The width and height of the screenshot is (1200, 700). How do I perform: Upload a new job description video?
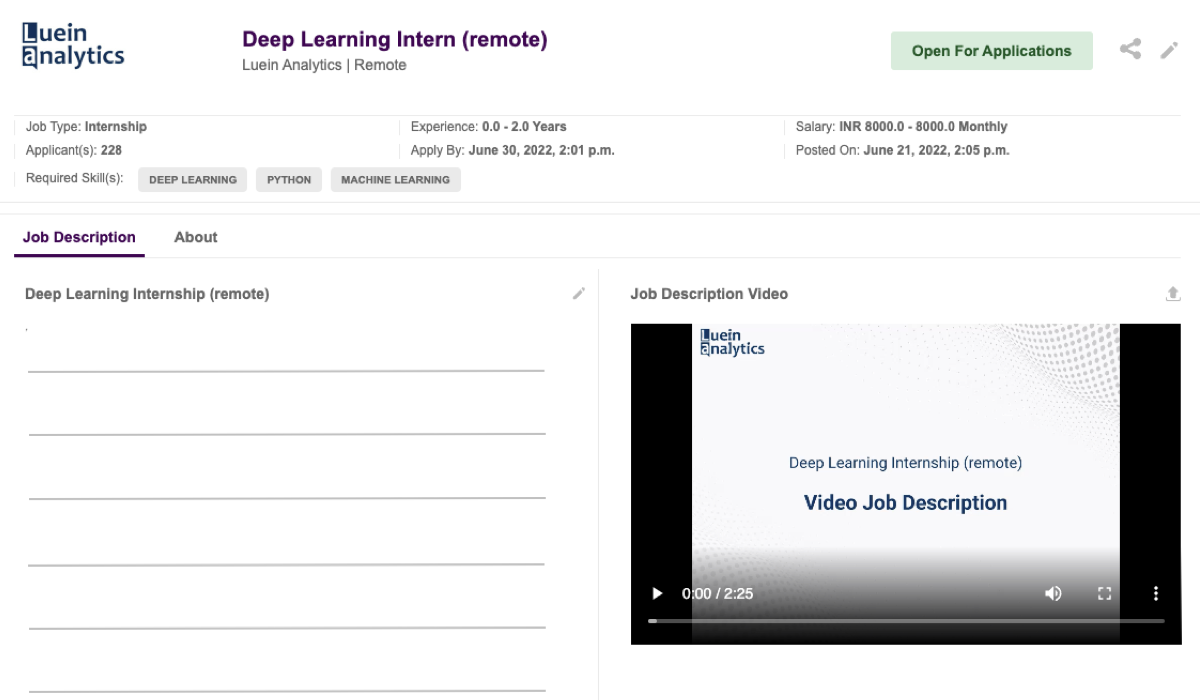(1173, 294)
